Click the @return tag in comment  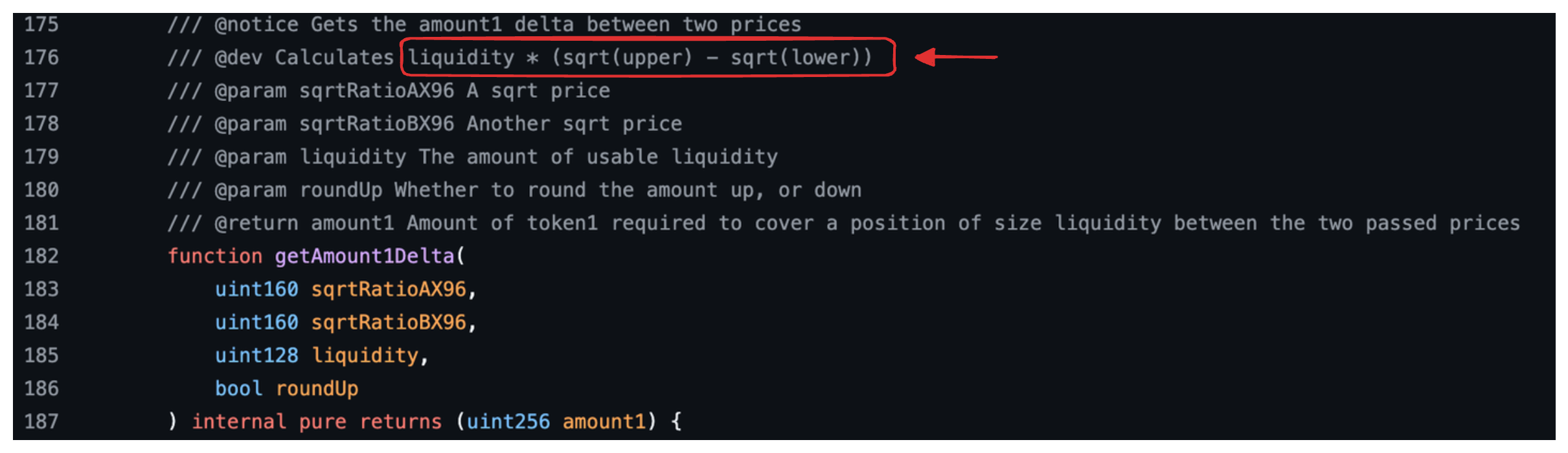256,223
